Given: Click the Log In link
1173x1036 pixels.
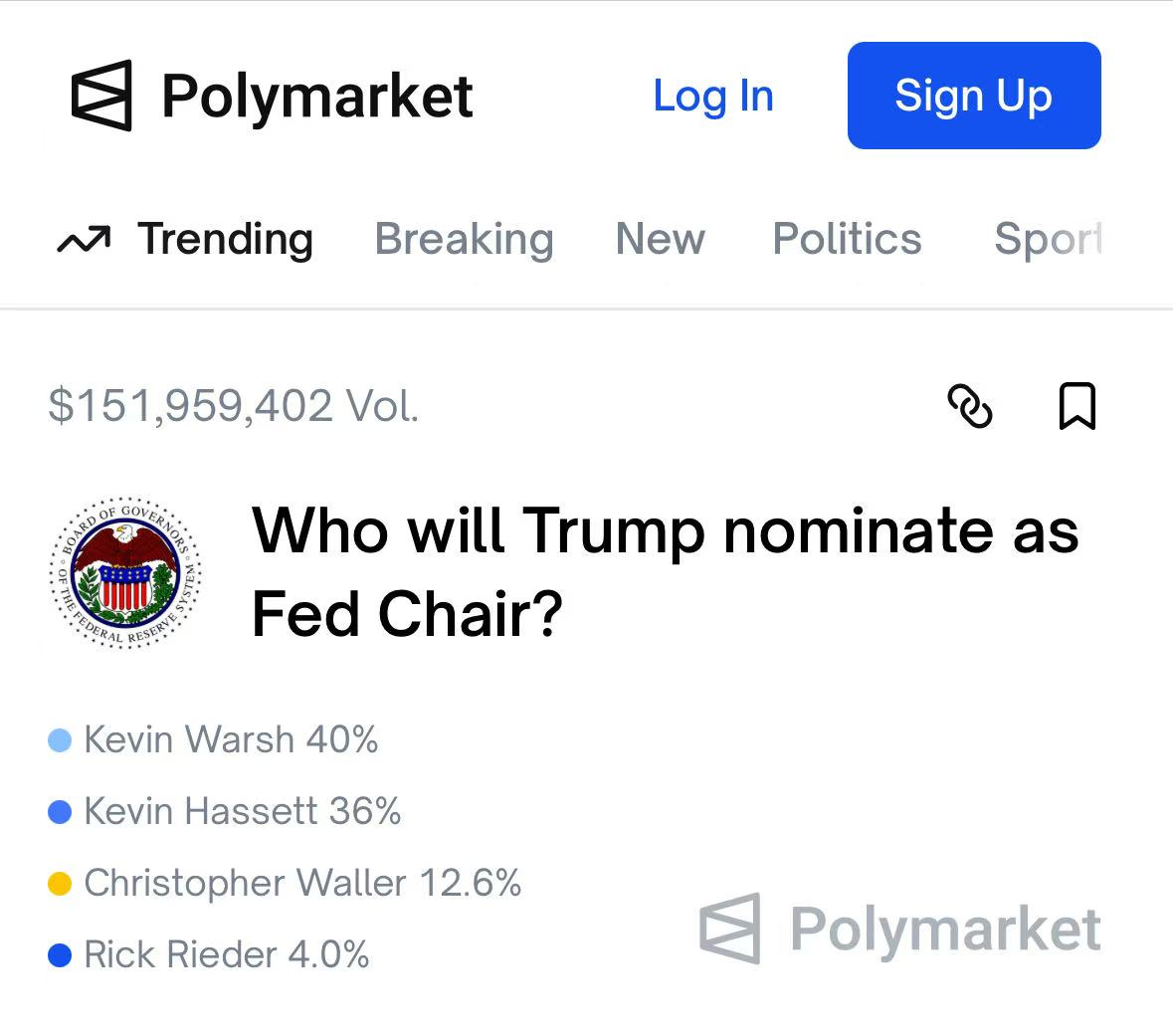Looking at the screenshot, I should tap(713, 97).
